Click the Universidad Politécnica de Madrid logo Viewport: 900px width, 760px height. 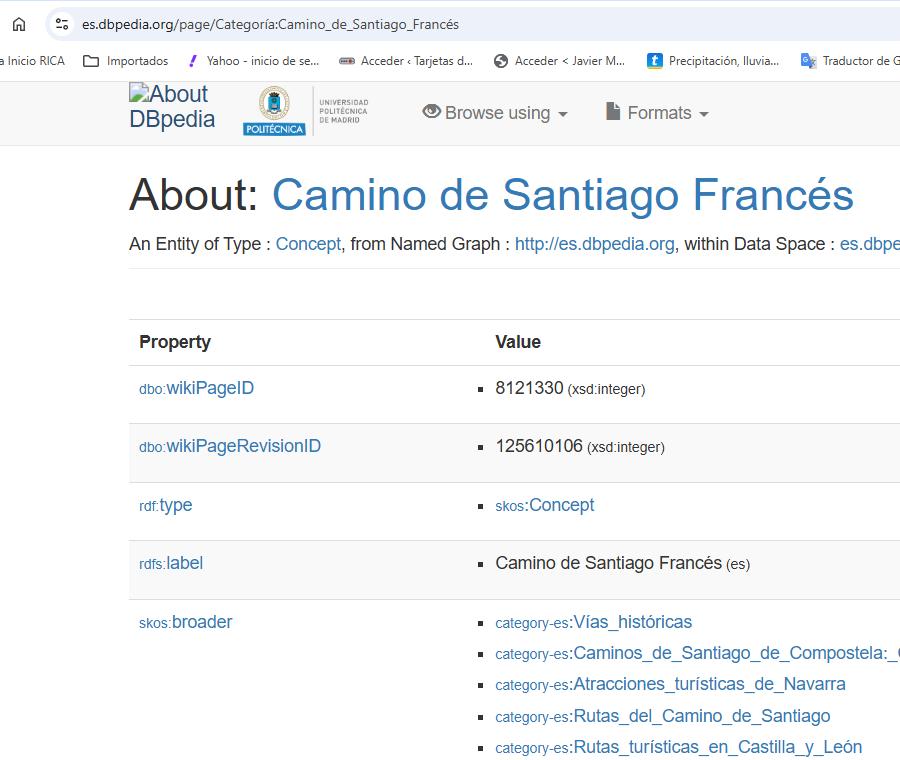[x=306, y=111]
